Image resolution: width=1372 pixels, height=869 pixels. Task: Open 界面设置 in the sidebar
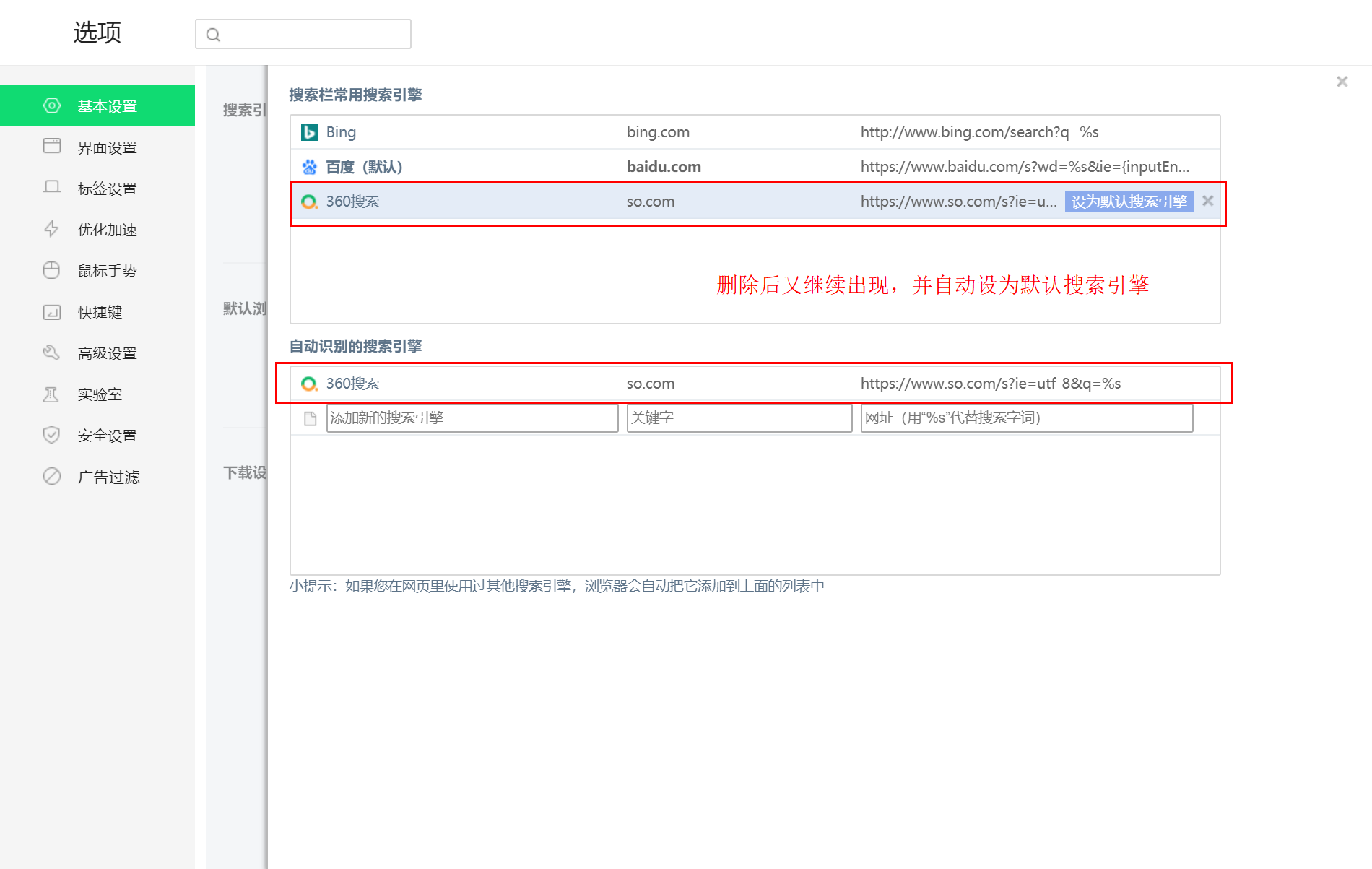97,147
